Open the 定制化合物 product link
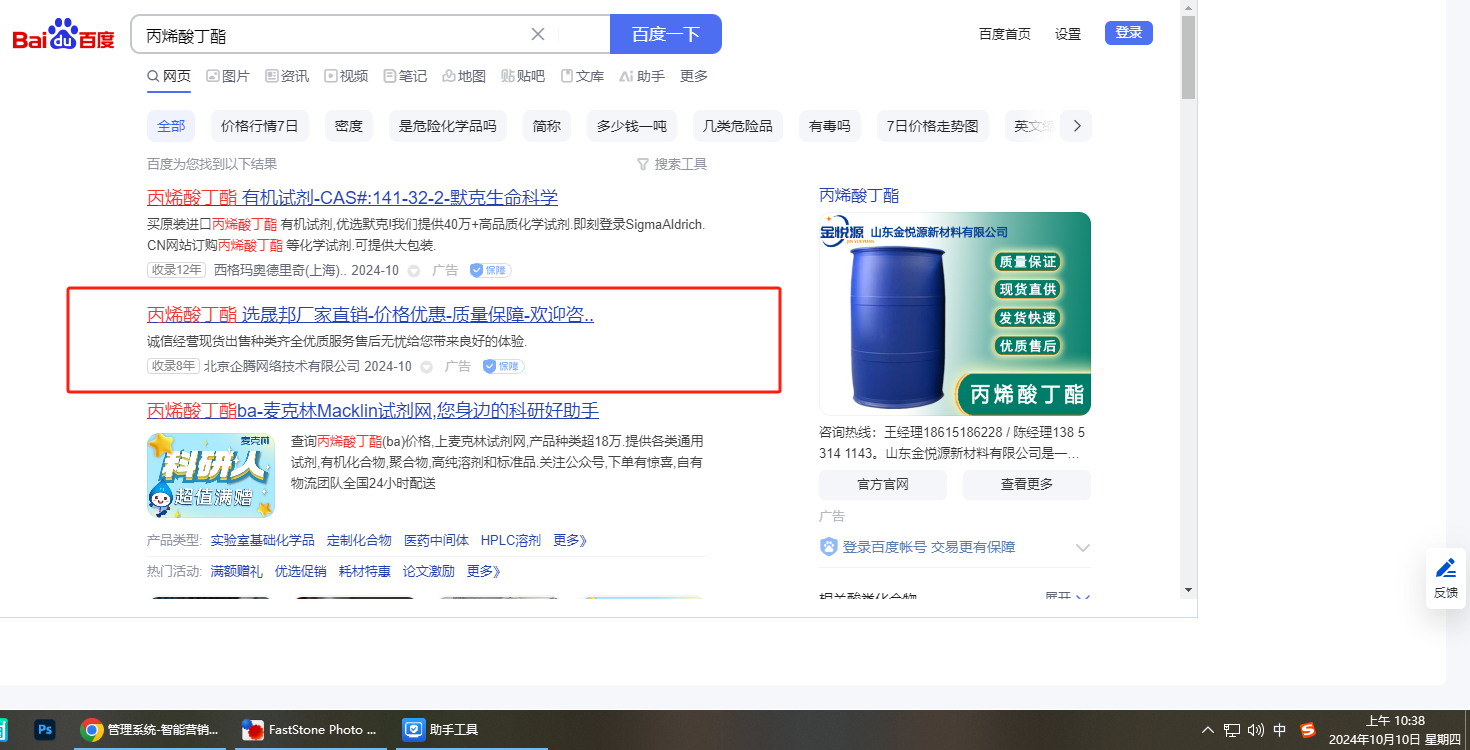The image size is (1470, 750). (x=359, y=540)
